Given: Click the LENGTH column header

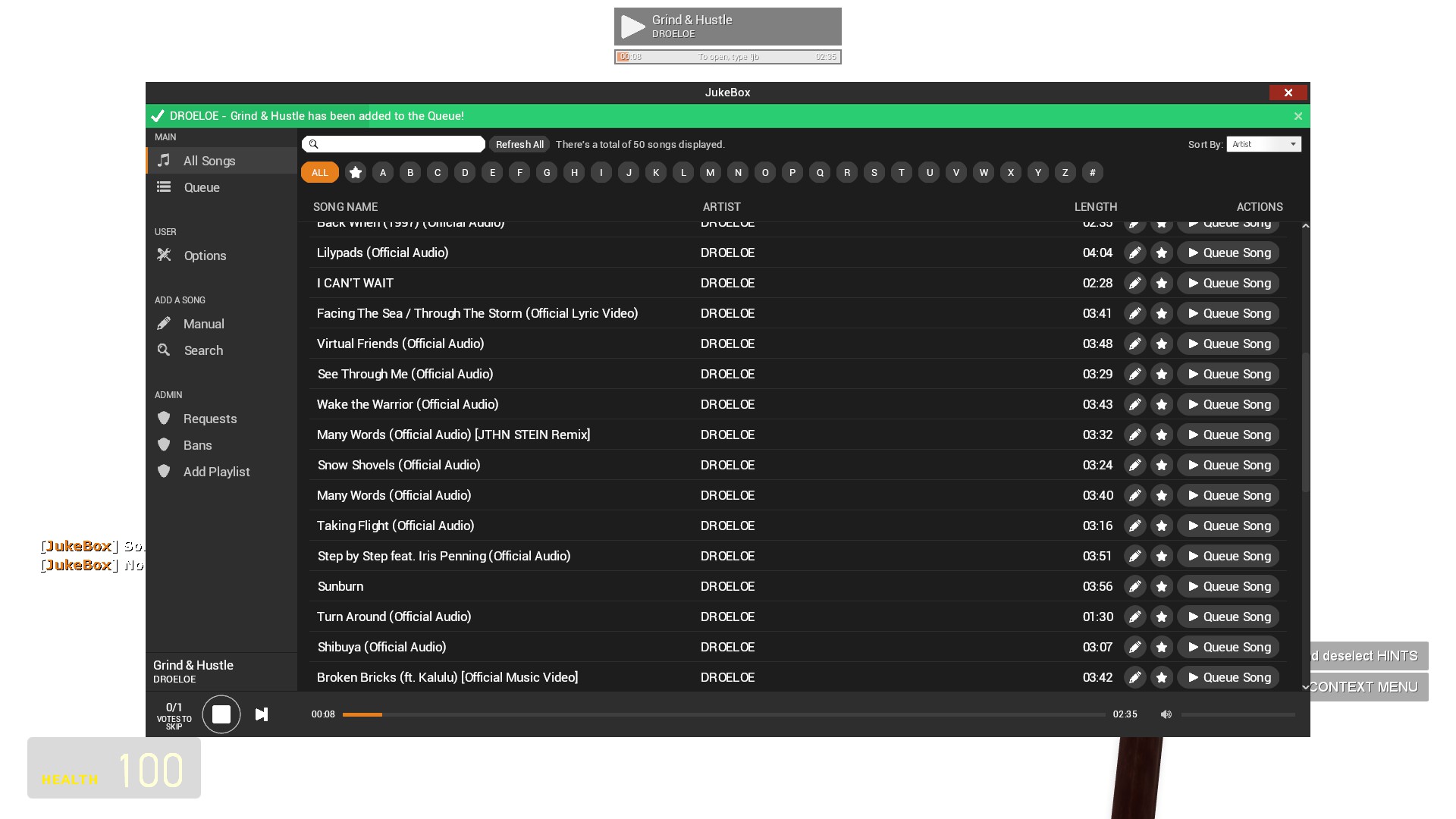Looking at the screenshot, I should pos(1096,207).
